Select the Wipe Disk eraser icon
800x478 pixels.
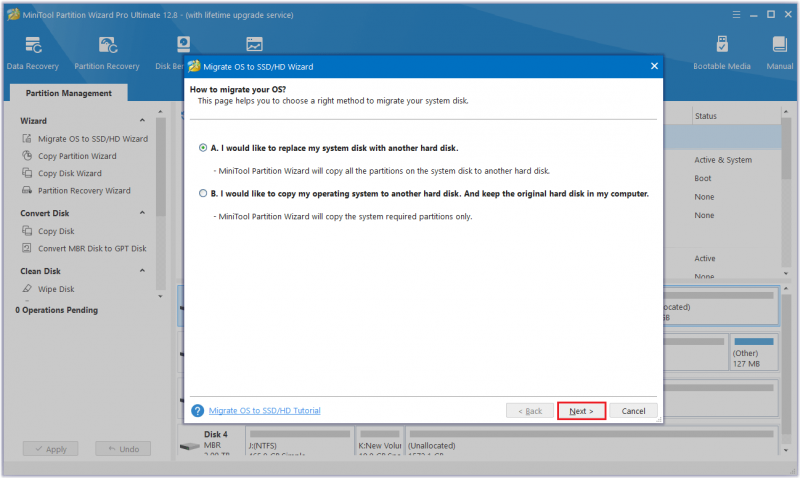coord(27,289)
